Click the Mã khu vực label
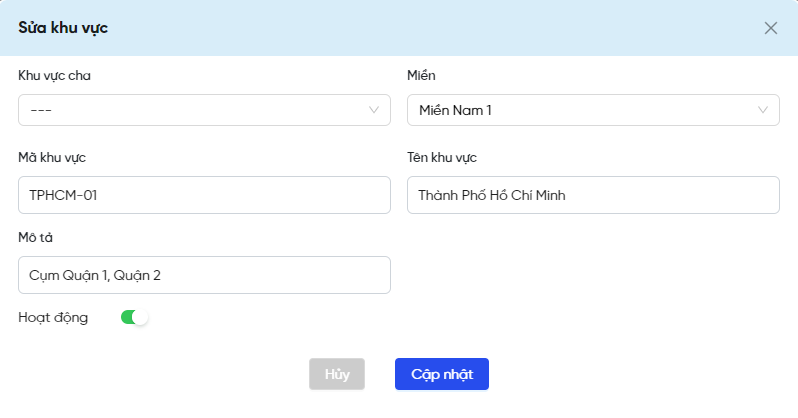Screen dimensions: 798x418 click(58, 157)
